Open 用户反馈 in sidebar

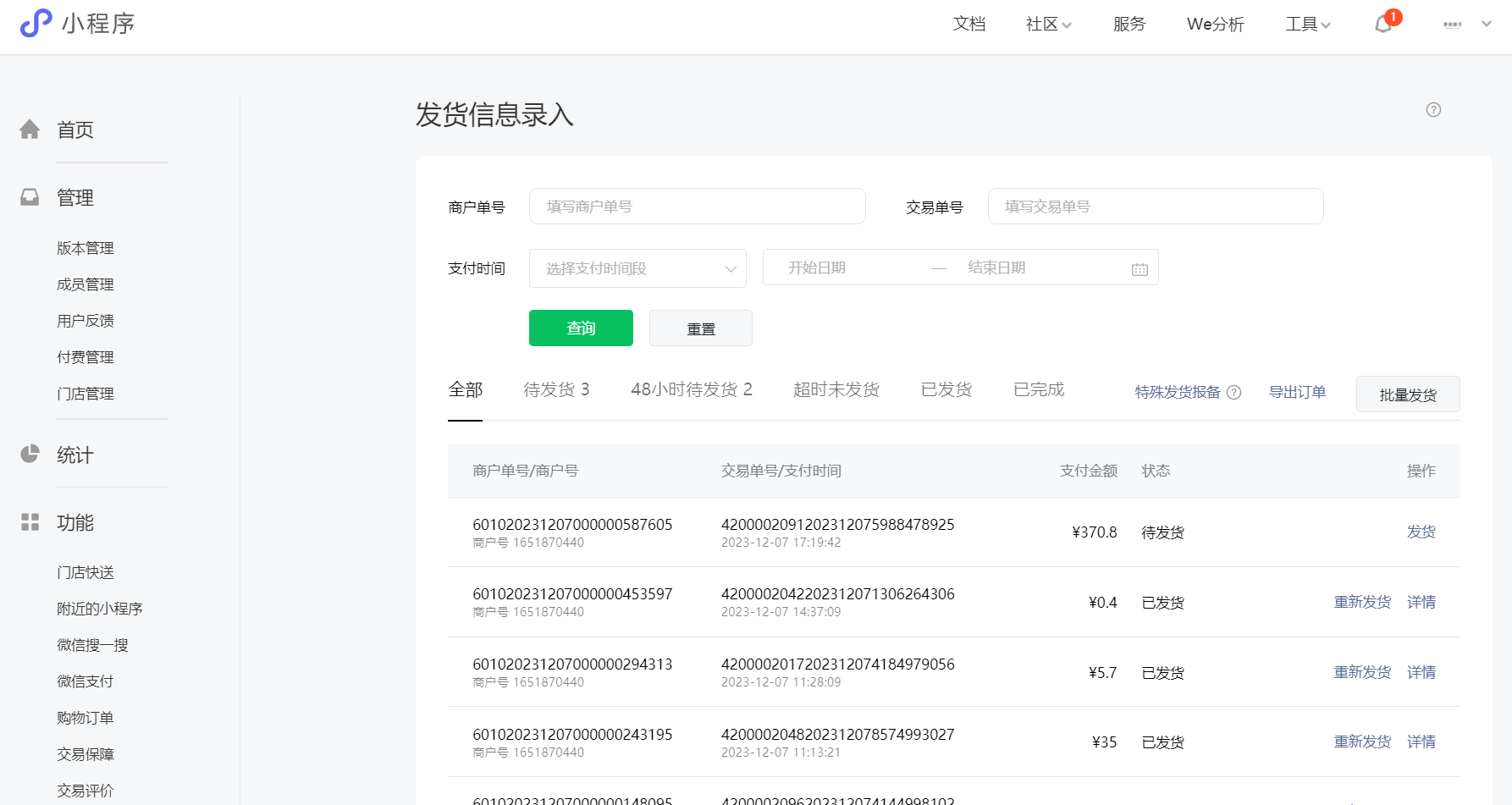pos(85,321)
